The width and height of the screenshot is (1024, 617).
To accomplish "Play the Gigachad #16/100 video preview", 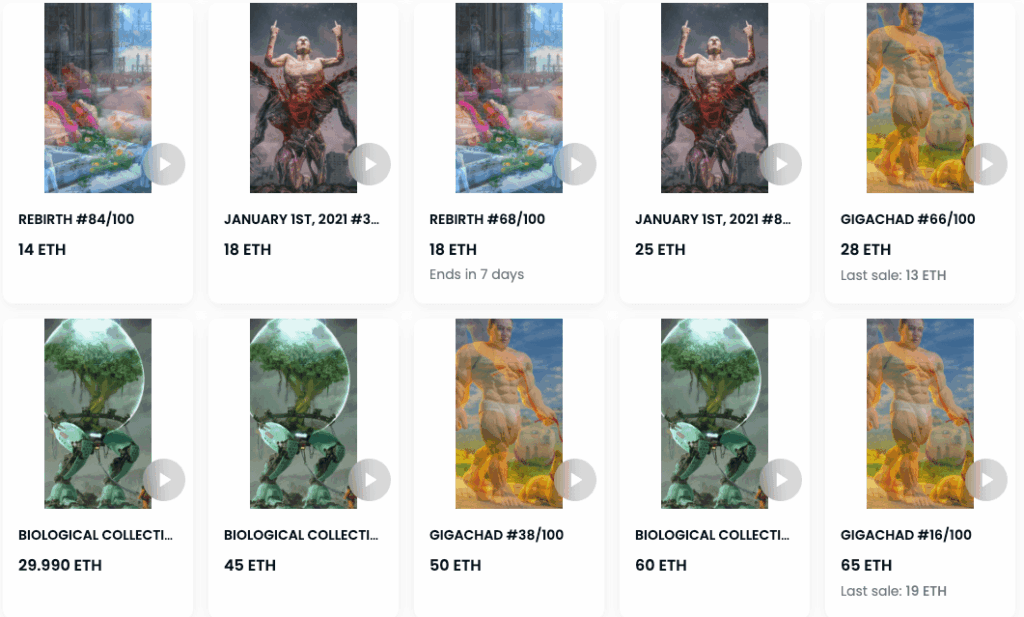I will 987,480.
